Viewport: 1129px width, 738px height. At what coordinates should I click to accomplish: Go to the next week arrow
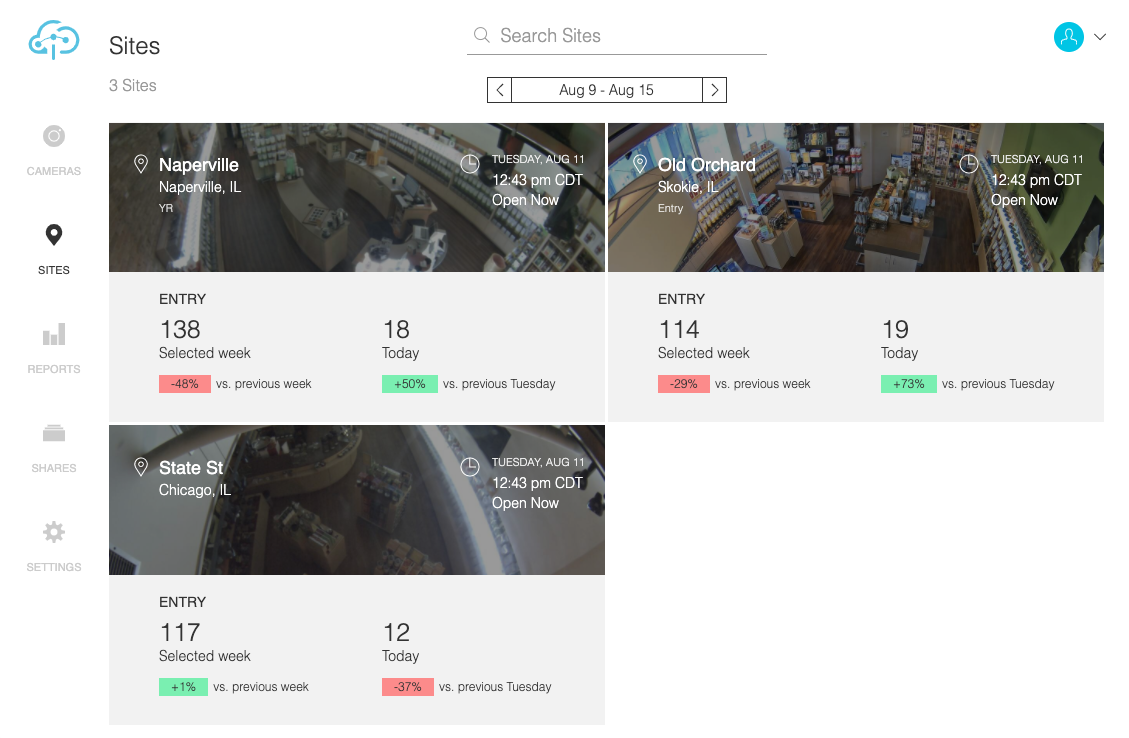(x=714, y=90)
